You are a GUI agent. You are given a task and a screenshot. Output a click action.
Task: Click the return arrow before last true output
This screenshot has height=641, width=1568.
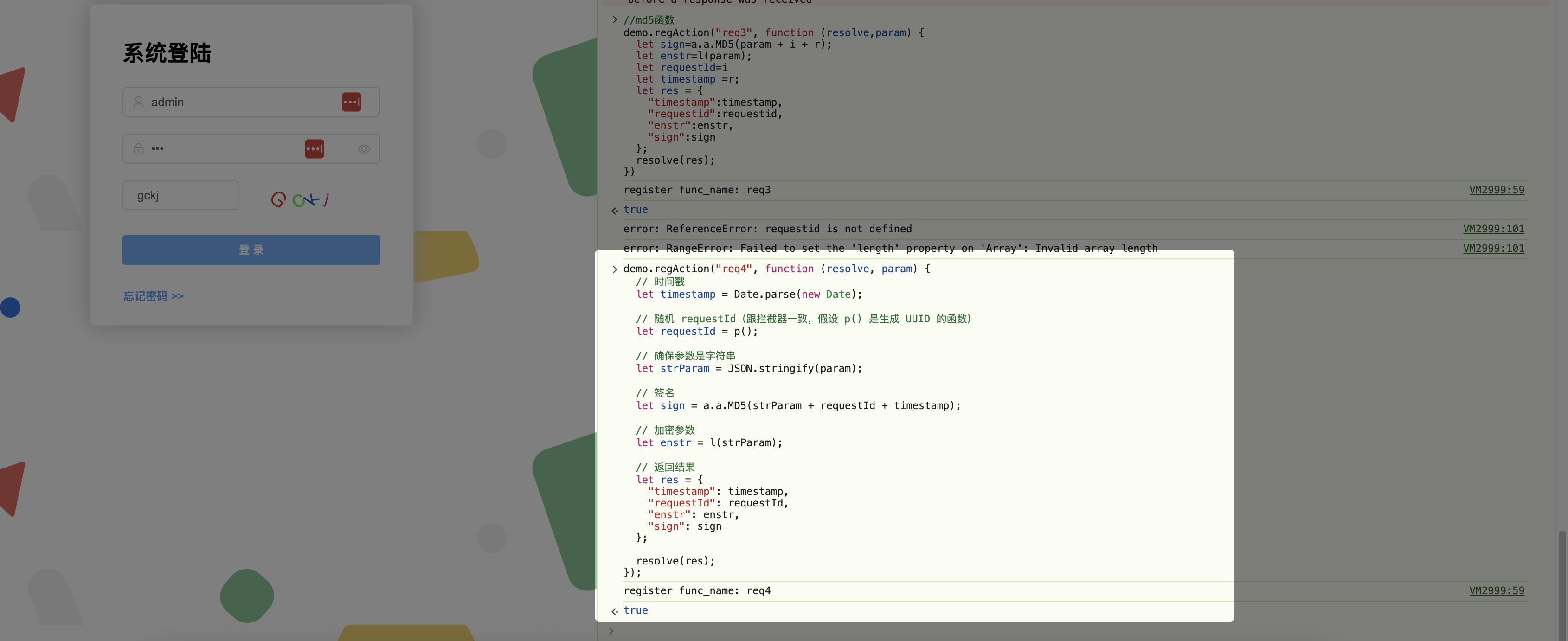click(x=614, y=610)
